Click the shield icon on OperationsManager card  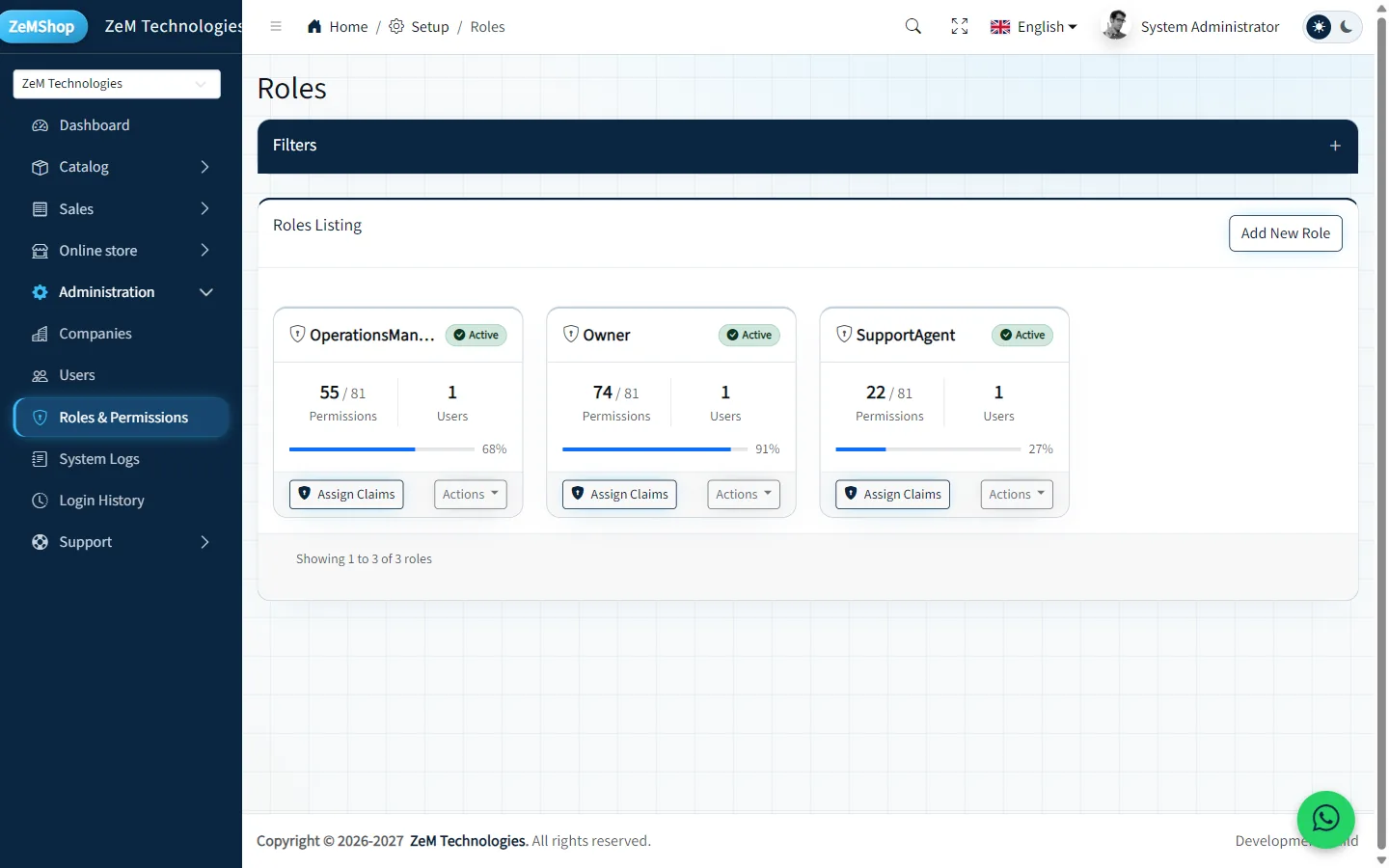[x=298, y=334]
